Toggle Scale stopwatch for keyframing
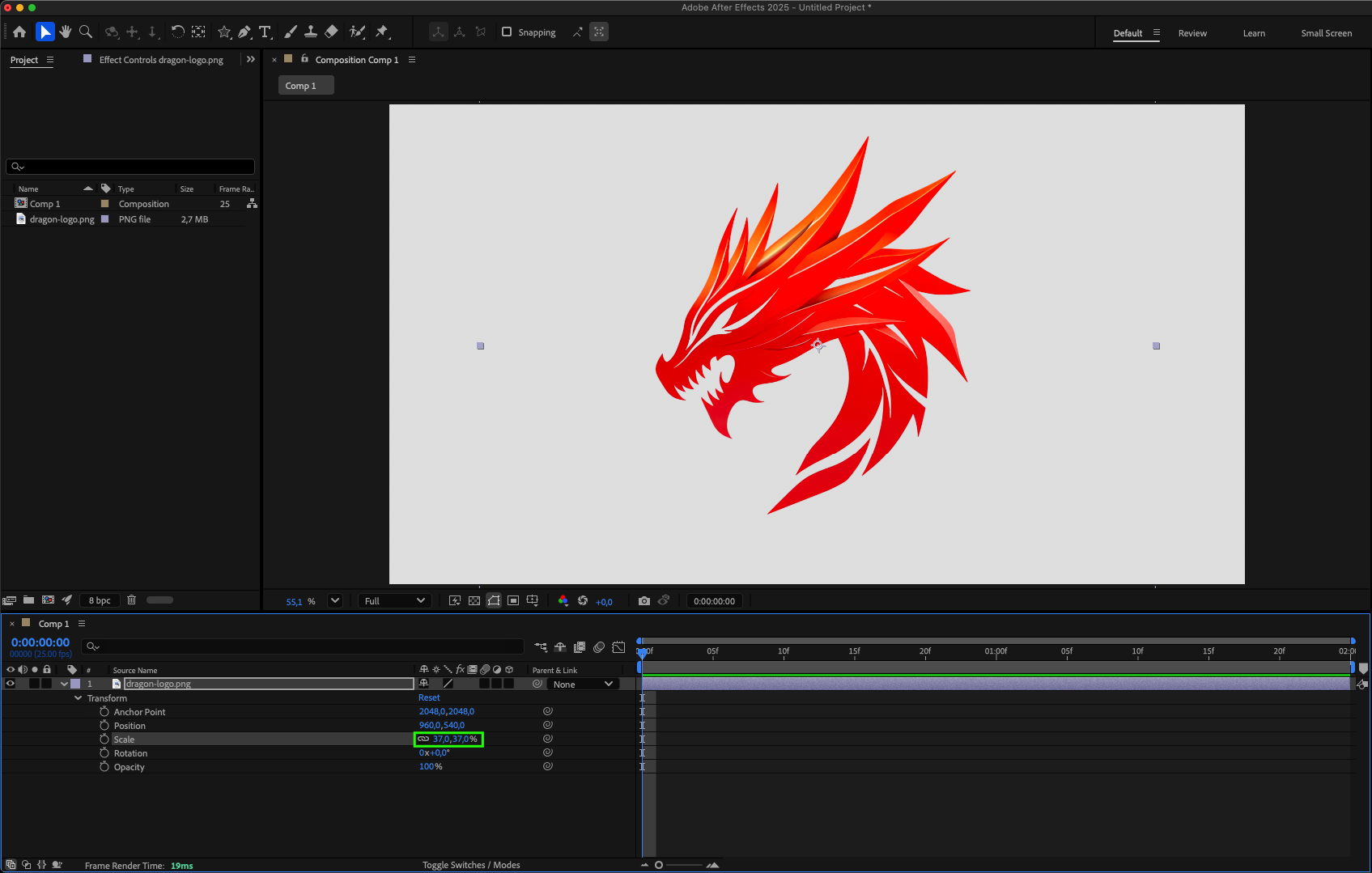Viewport: 1372px width, 873px height. pos(104,739)
